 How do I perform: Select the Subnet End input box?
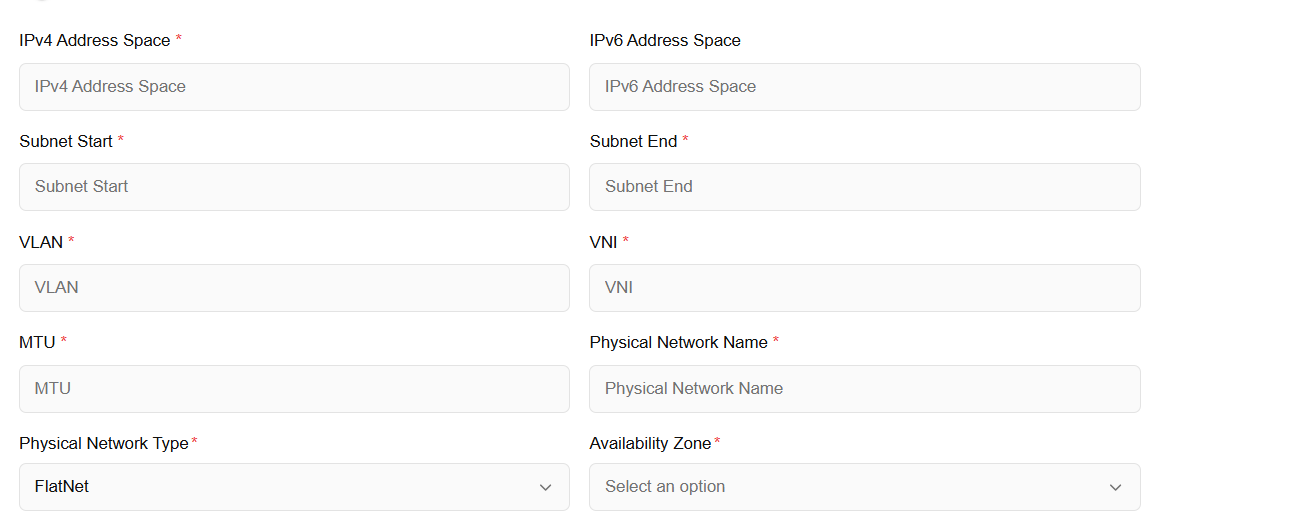coord(864,187)
